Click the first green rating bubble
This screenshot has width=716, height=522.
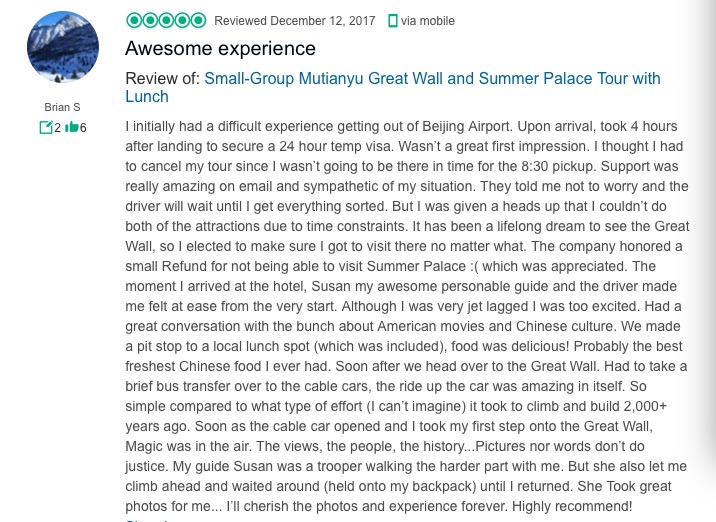click(134, 20)
